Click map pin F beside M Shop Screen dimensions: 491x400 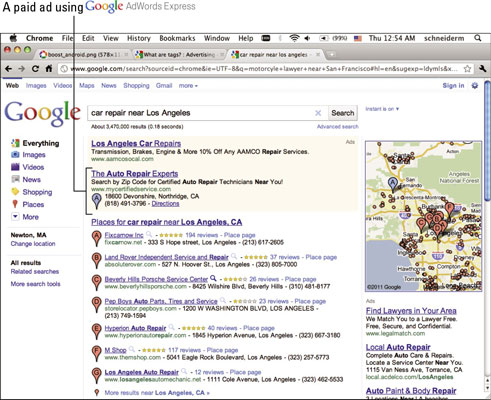[x=96, y=353]
